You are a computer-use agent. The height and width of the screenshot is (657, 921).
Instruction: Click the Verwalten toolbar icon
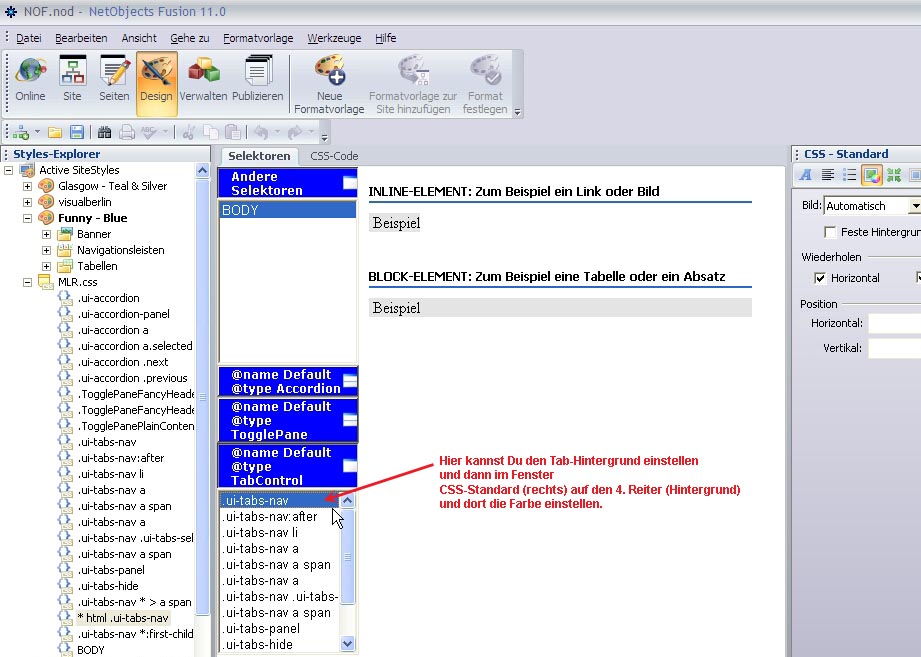(203, 78)
